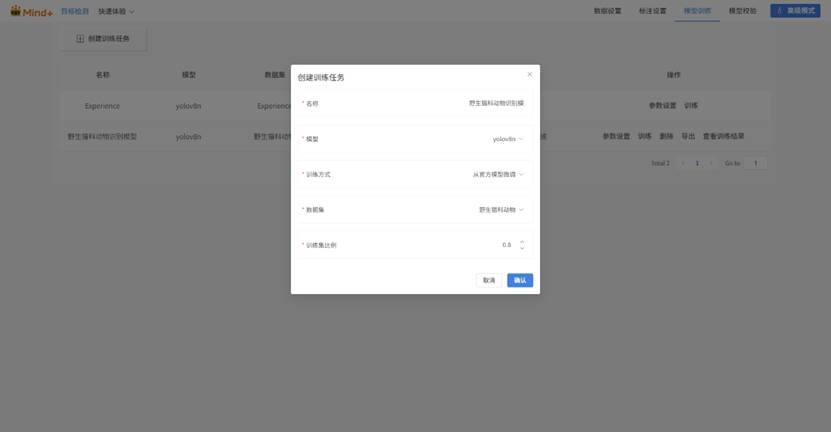
Task: Increase 训练集比例 with the up arrow
Action: pos(522,241)
